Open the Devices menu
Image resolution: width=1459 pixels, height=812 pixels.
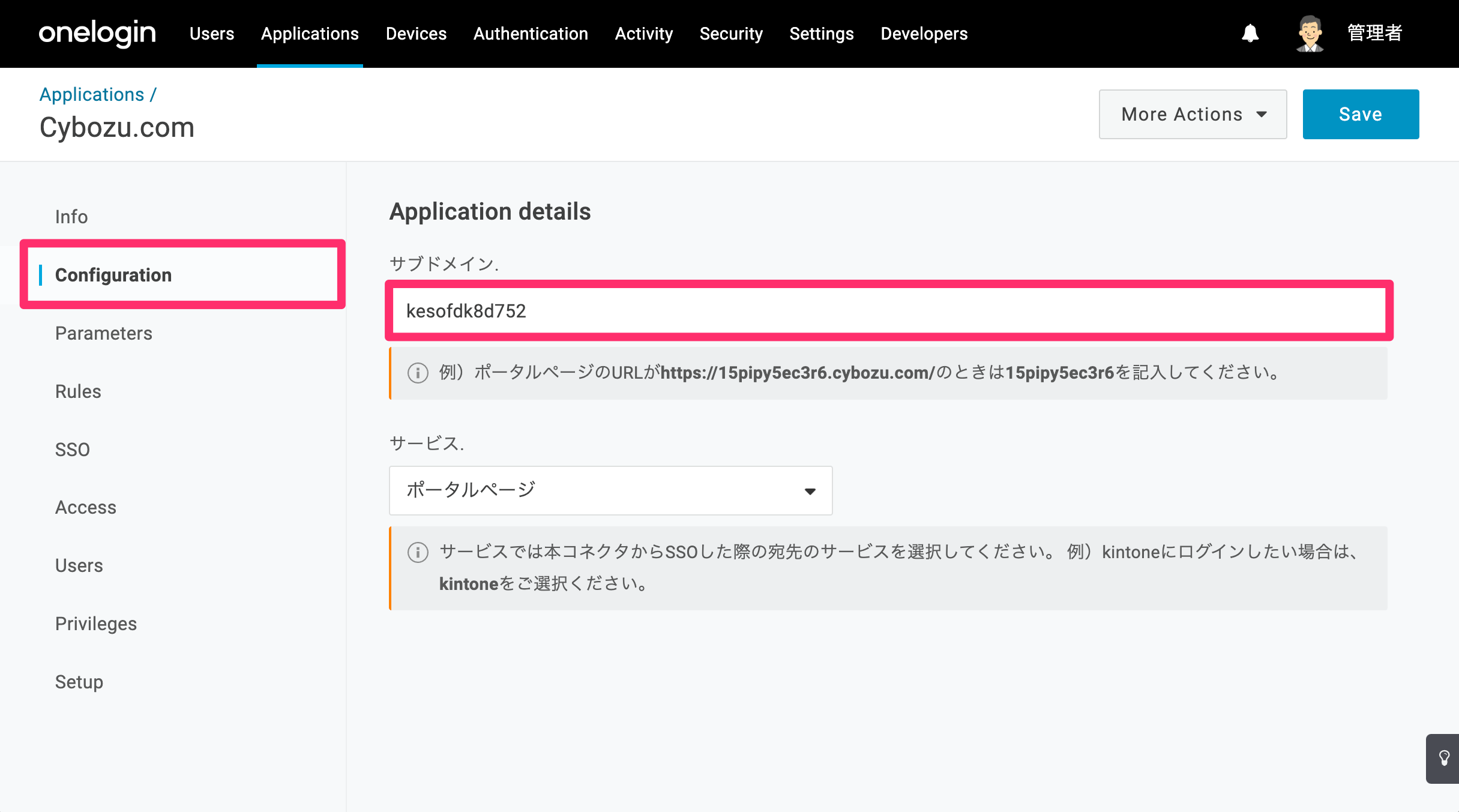pyautogui.click(x=416, y=34)
